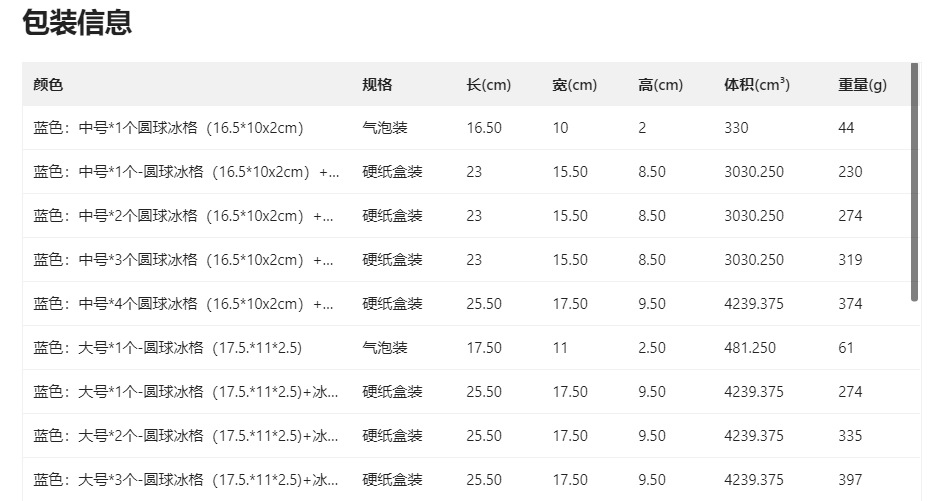This screenshot has width=934, height=501.
Task: Click the 规格 column header
Action: (377, 85)
